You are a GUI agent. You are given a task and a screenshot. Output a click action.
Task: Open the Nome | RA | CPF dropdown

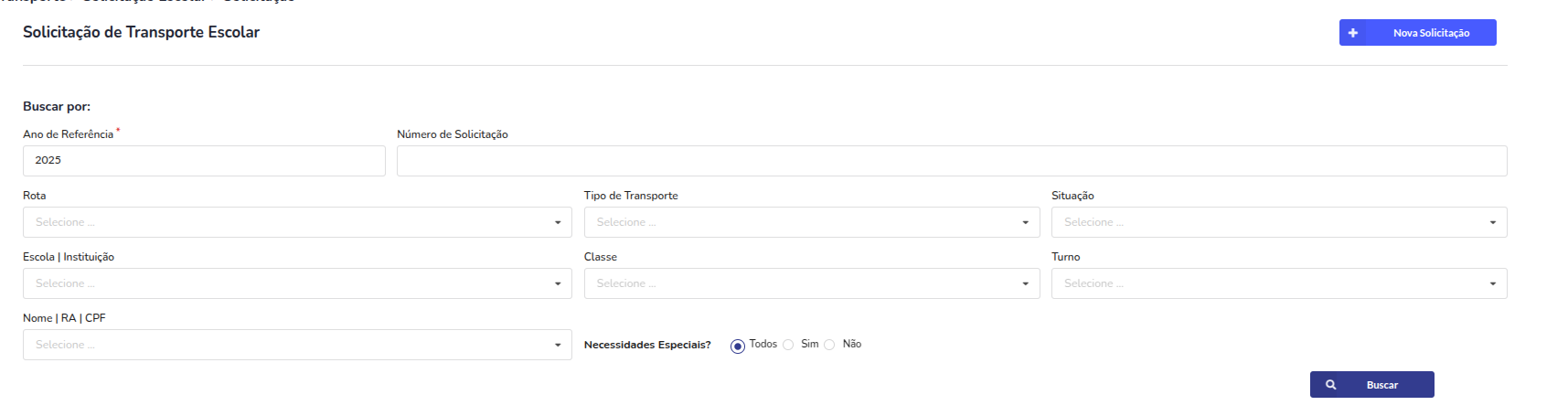pos(297,345)
